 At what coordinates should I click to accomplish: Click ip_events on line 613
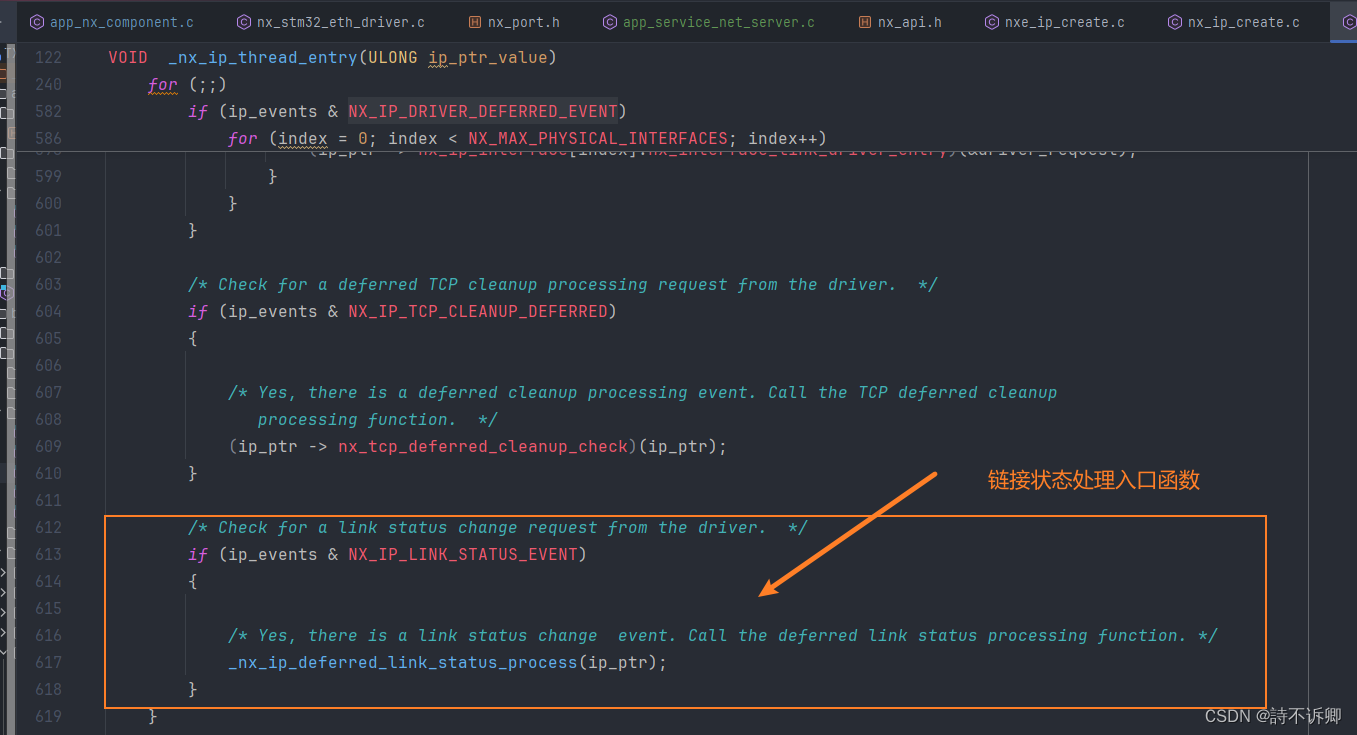point(273,554)
